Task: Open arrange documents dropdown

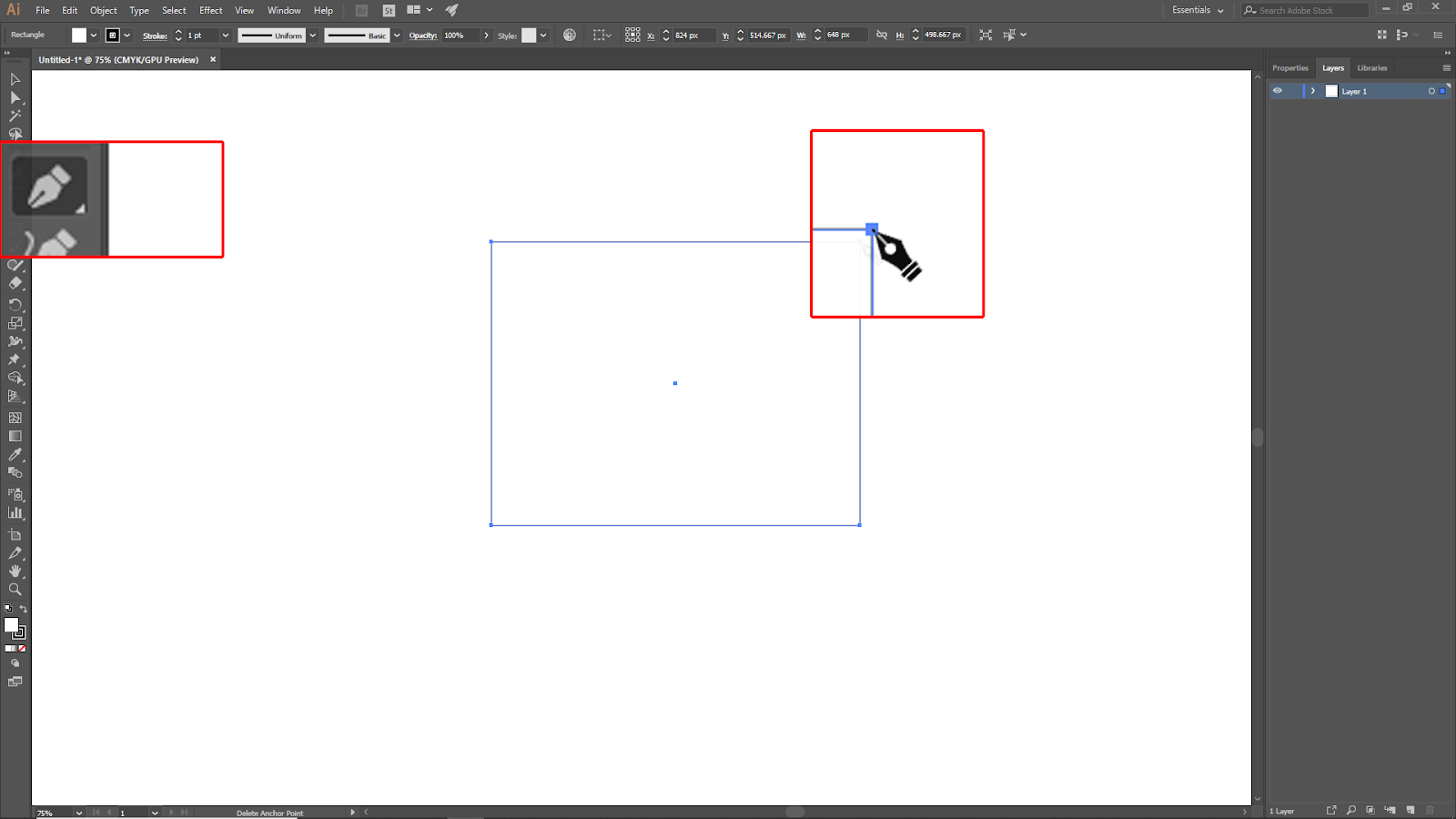Action: [x=419, y=10]
